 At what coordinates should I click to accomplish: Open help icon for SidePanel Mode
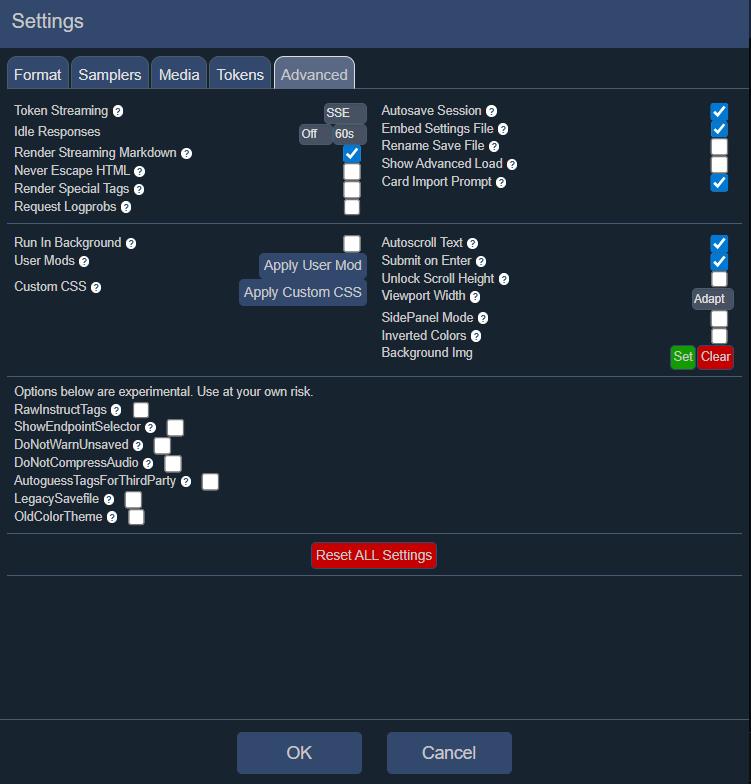[483, 318]
